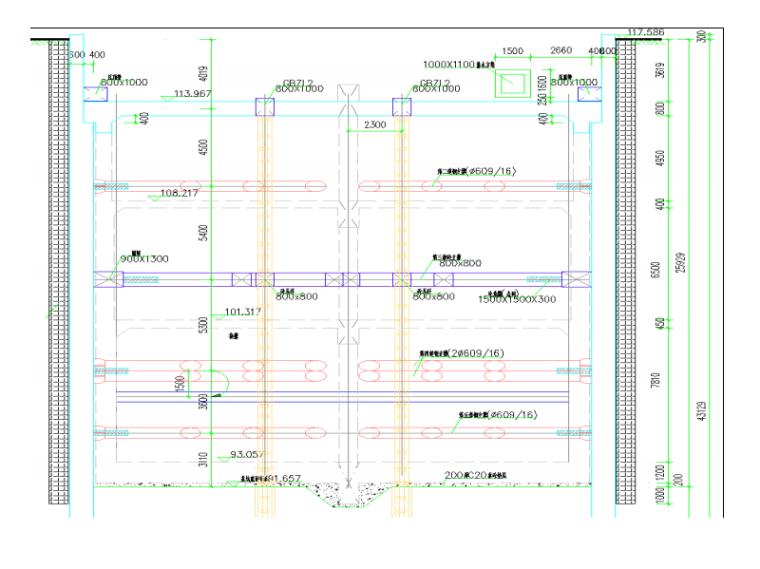Click the 108.217 elevation marker
Screen dimensions: 760x569
(x=178, y=193)
